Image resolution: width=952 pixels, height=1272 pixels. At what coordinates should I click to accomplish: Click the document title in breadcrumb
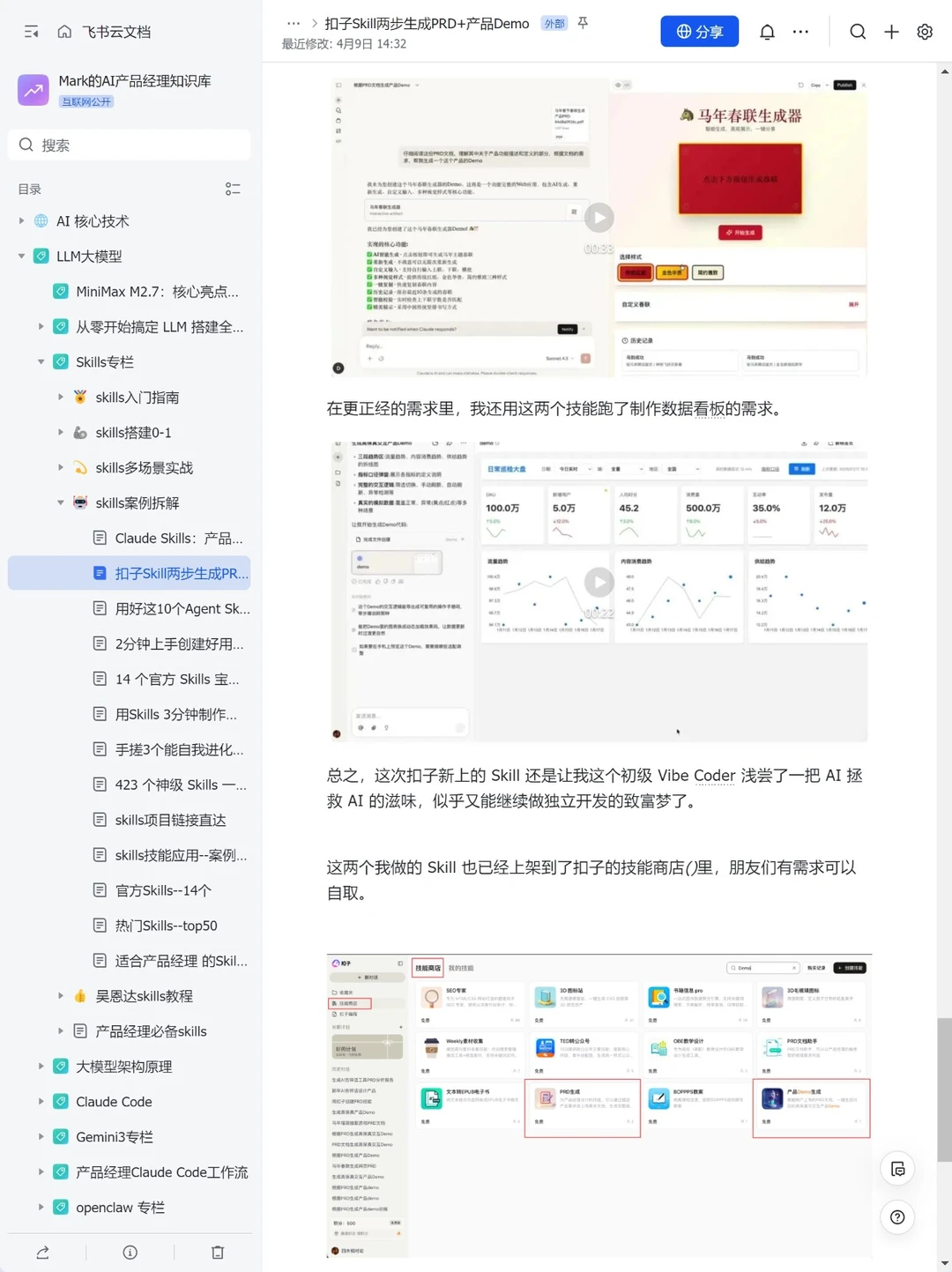[x=427, y=24]
